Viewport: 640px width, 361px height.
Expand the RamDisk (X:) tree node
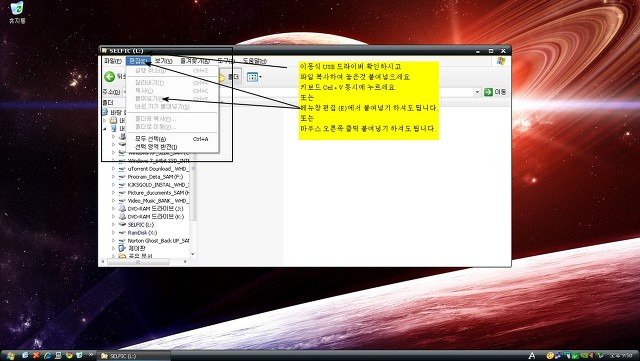pos(113,233)
